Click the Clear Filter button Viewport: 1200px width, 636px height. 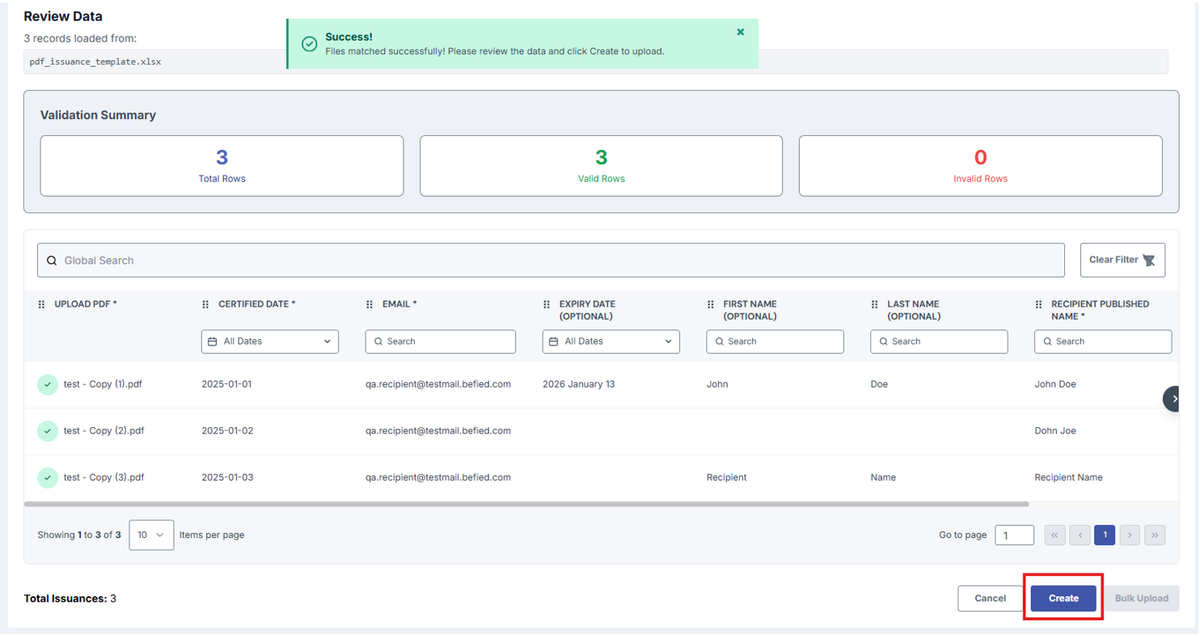coord(1122,260)
